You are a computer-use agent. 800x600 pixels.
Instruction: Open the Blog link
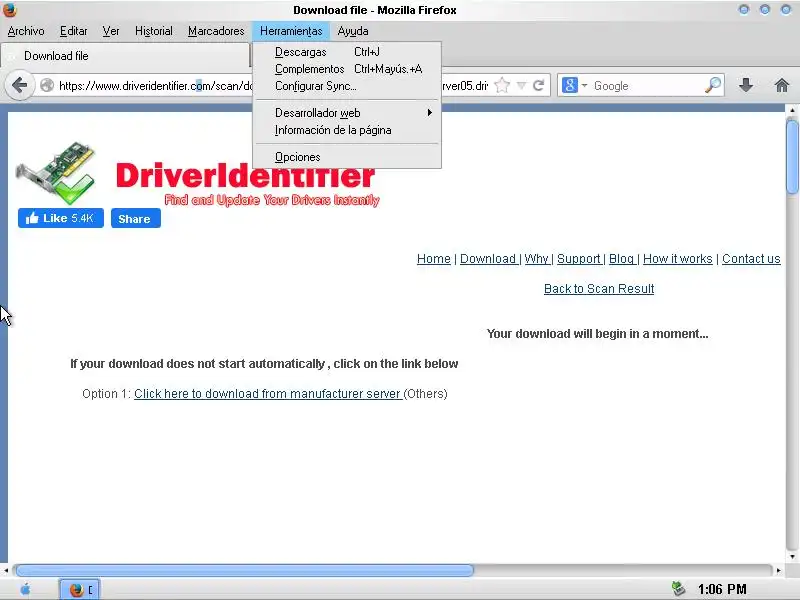tap(621, 259)
